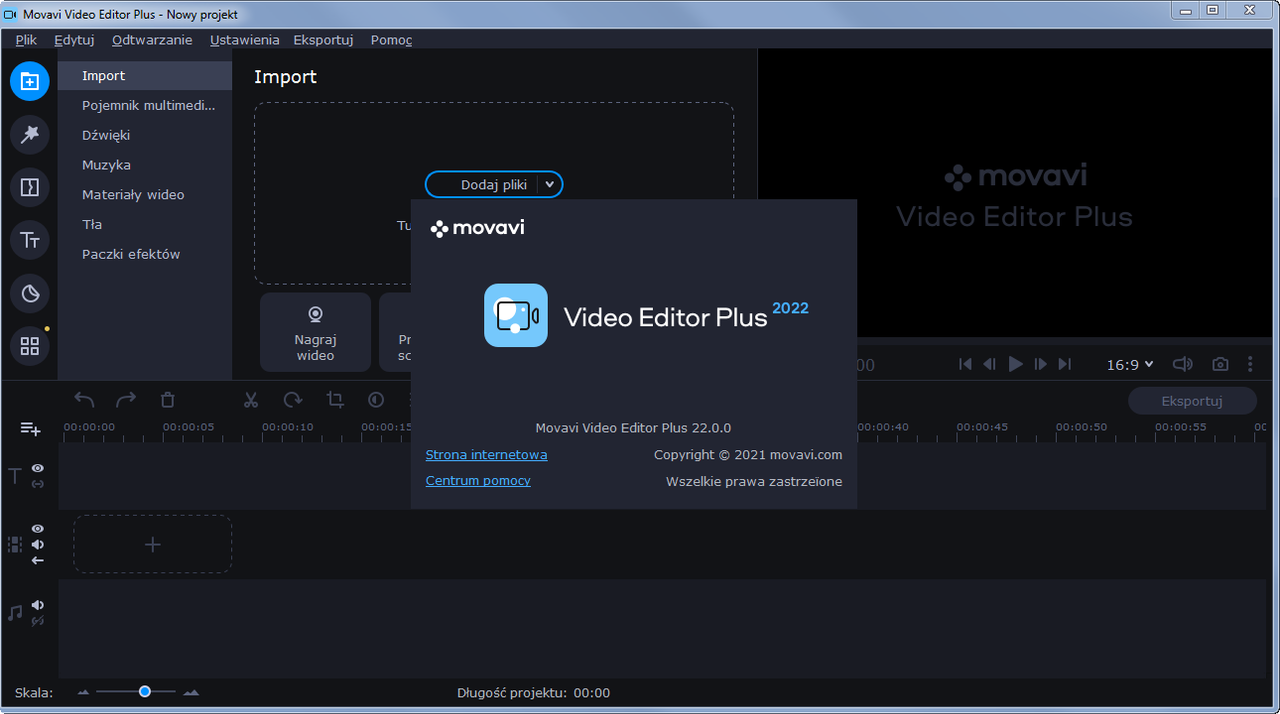Image resolution: width=1280 pixels, height=714 pixels.
Task: Open the preview three-dot options menu
Action: coord(1251,365)
